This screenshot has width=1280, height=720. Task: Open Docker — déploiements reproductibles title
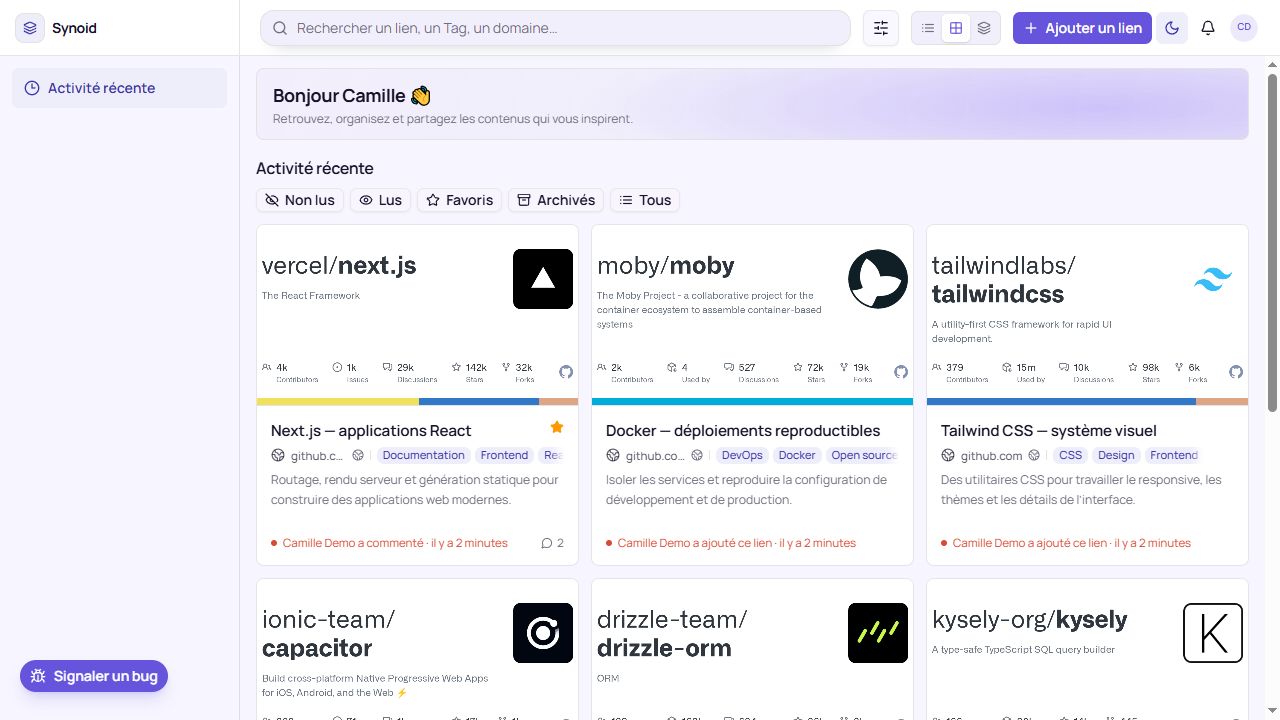(743, 431)
